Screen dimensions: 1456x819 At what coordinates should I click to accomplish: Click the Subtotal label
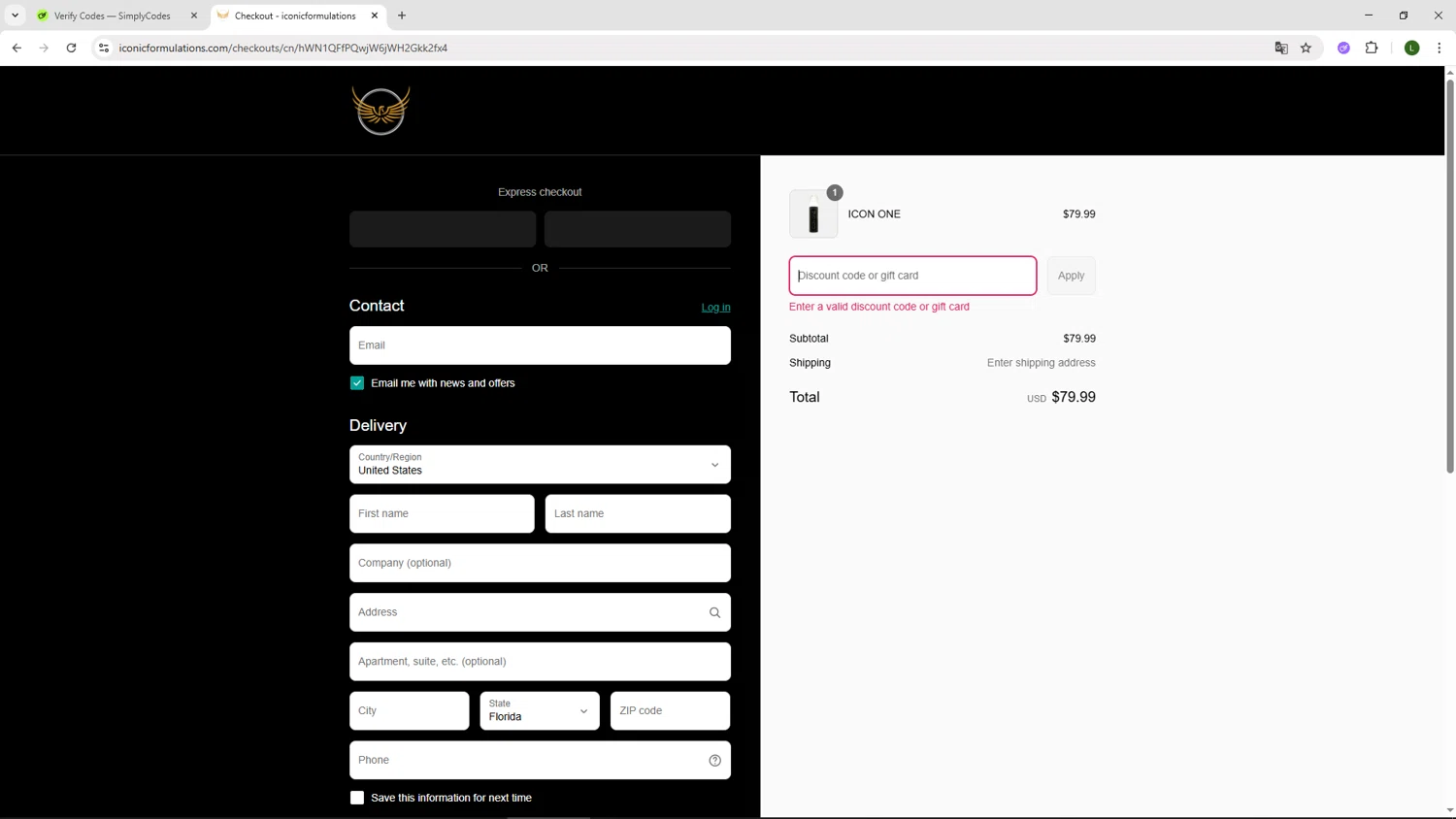click(x=809, y=339)
